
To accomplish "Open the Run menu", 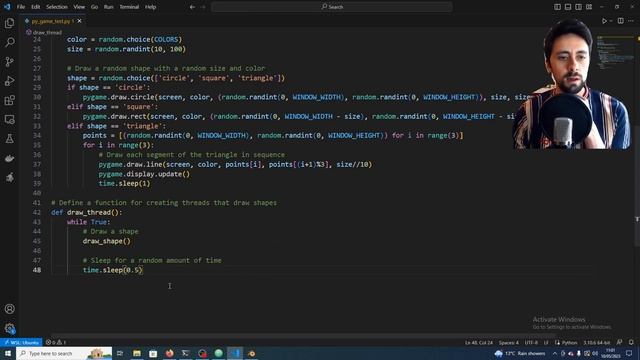I will coord(108,7).
